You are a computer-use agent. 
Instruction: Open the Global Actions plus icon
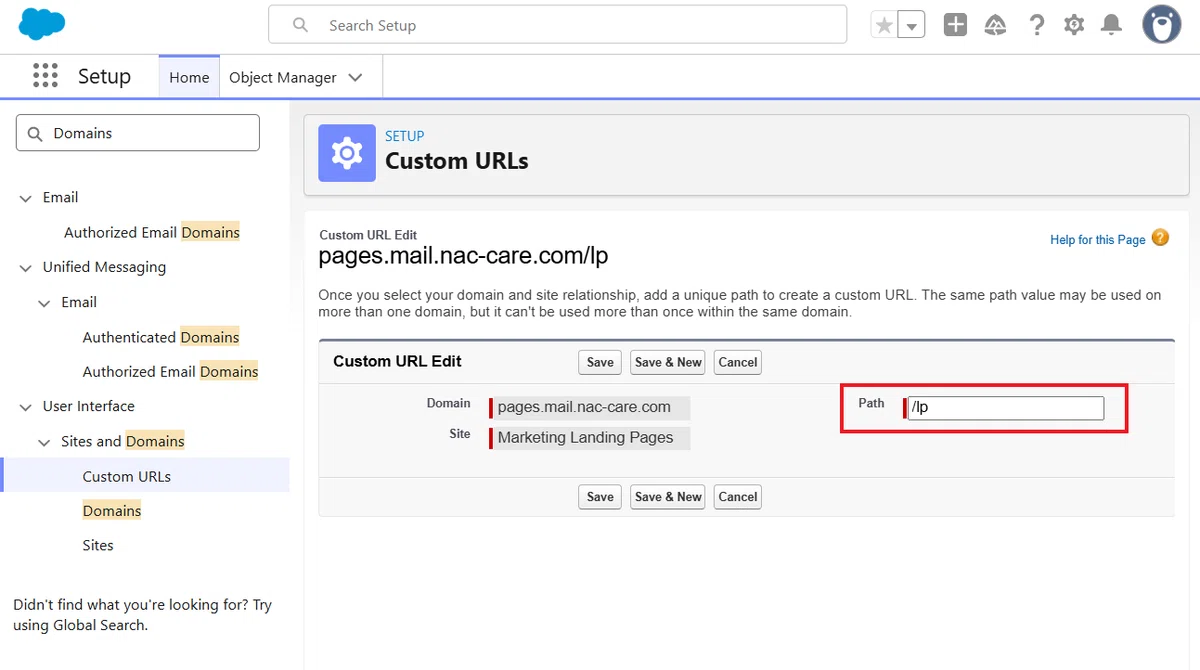pyautogui.click(x=955, y=25)
